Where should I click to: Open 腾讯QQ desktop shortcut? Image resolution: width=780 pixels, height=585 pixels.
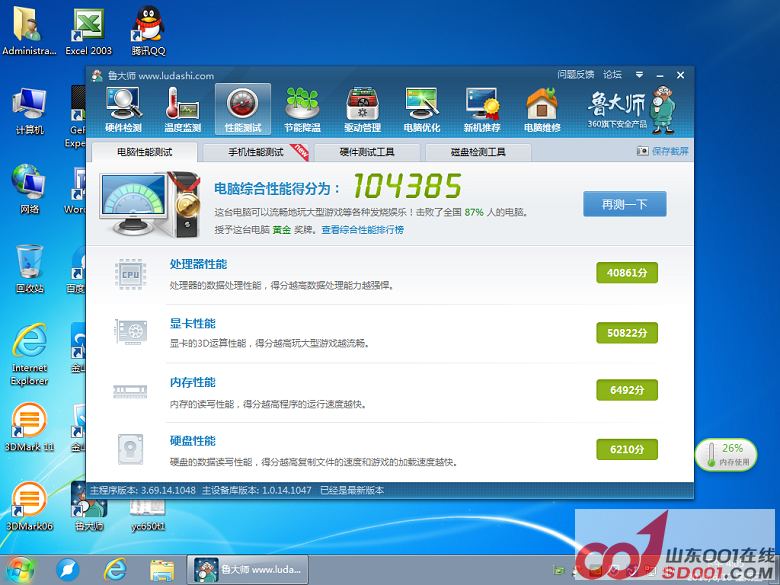[148, 30]
